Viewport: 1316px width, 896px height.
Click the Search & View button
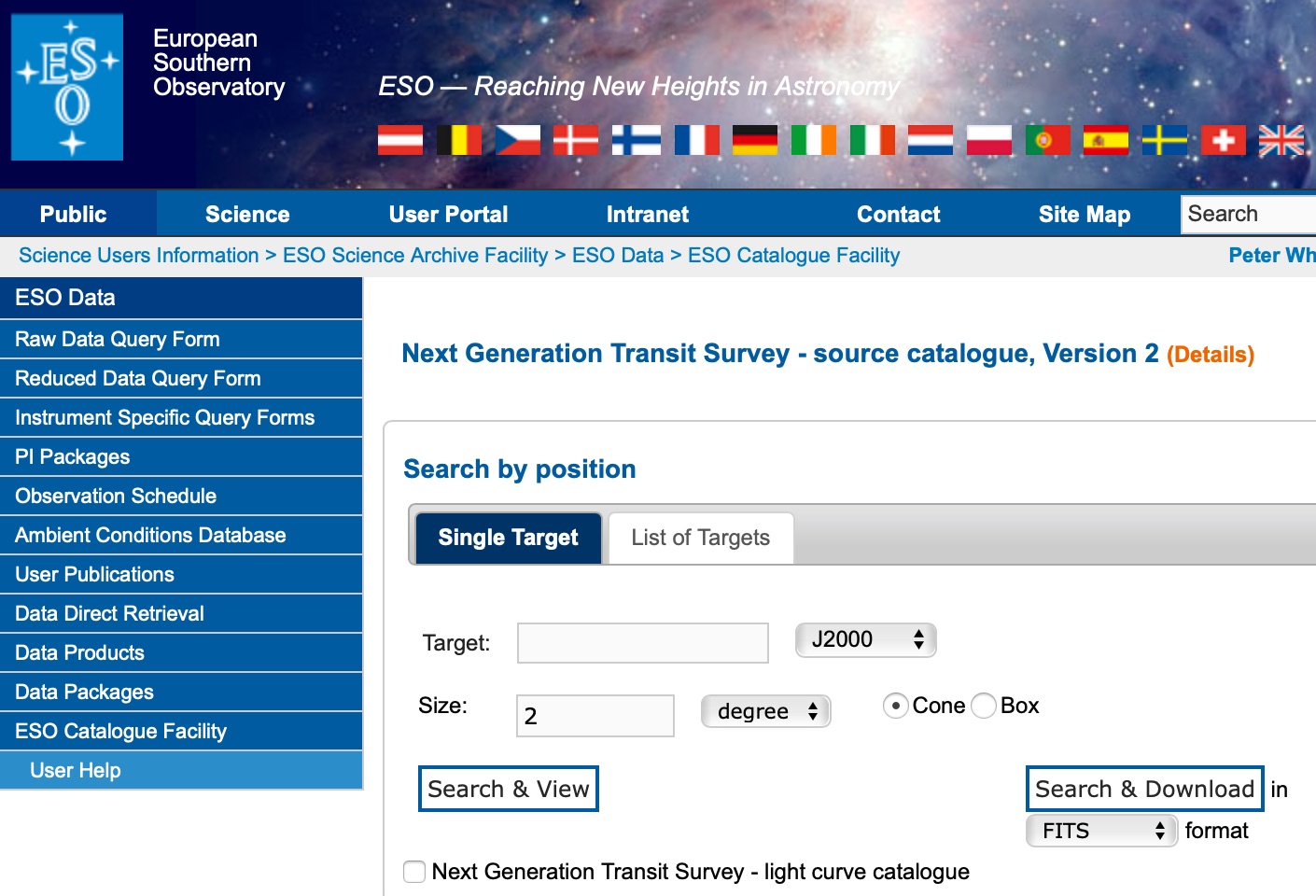pos(509,789)
